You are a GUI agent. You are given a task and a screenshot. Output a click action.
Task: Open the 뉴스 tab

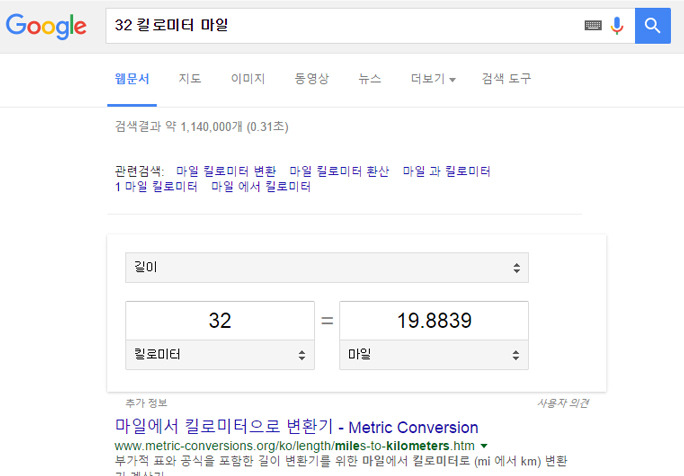point(369,79)
